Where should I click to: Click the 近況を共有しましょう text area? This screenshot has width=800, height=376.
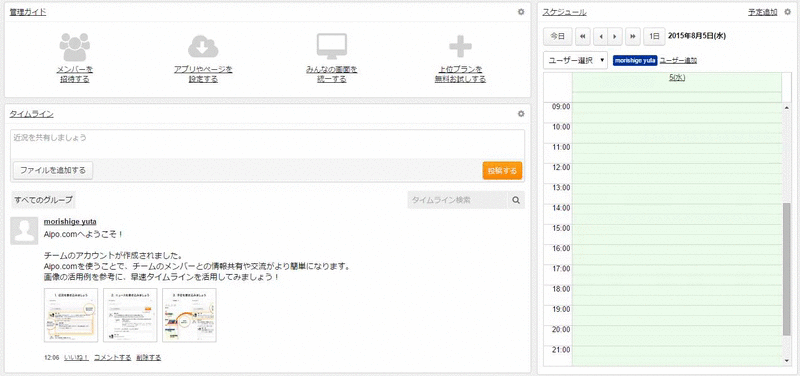coord(267,144)
